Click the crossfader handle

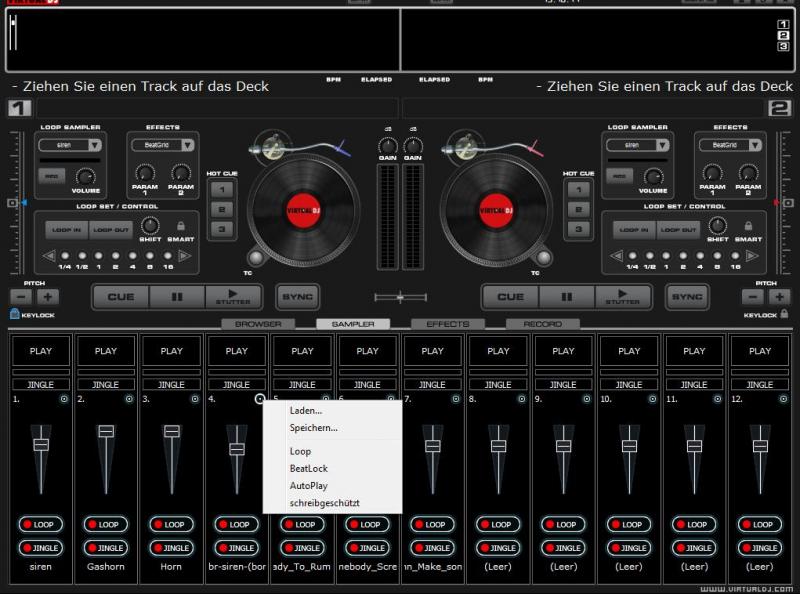tap(401, 296)
